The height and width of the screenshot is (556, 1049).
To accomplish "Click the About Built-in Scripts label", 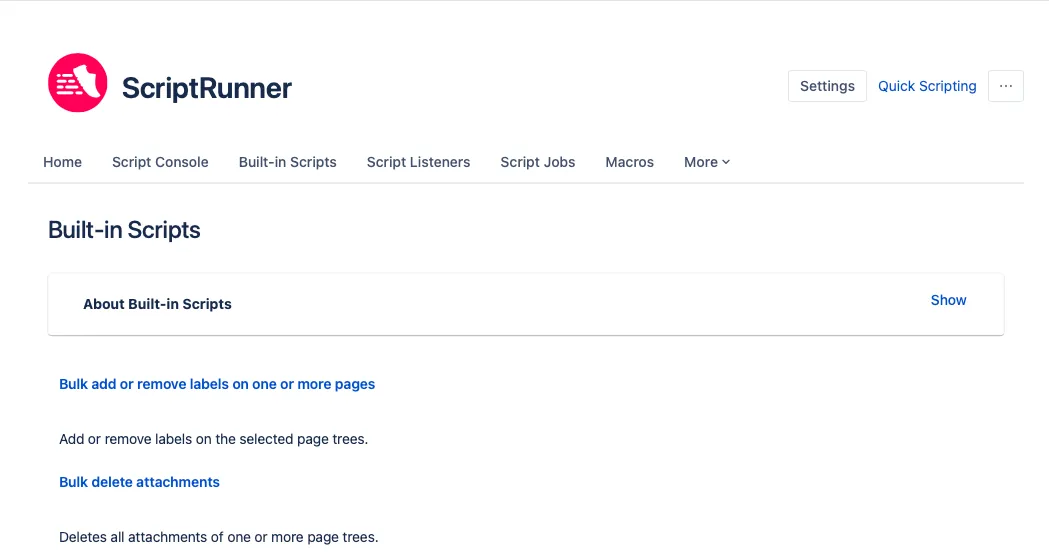I will 157,304.
